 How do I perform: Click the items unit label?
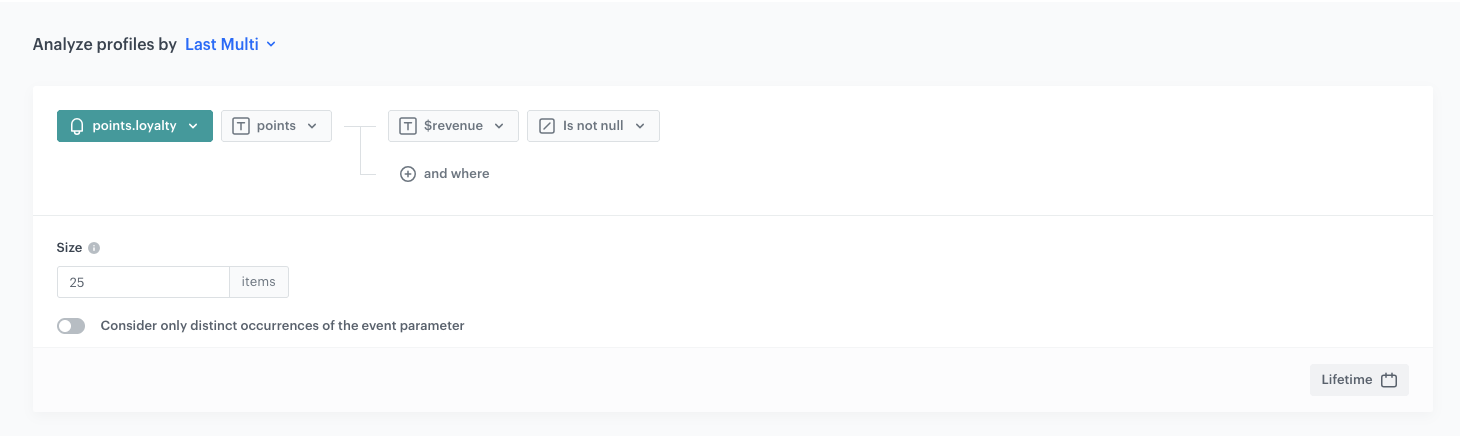point(259,282)
